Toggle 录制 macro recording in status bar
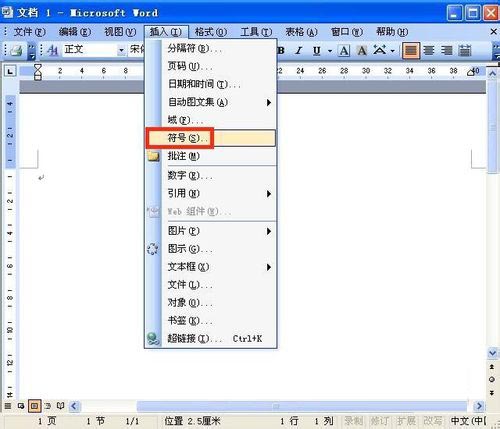This screenshot has height=429, width=500. coord(353,421)
